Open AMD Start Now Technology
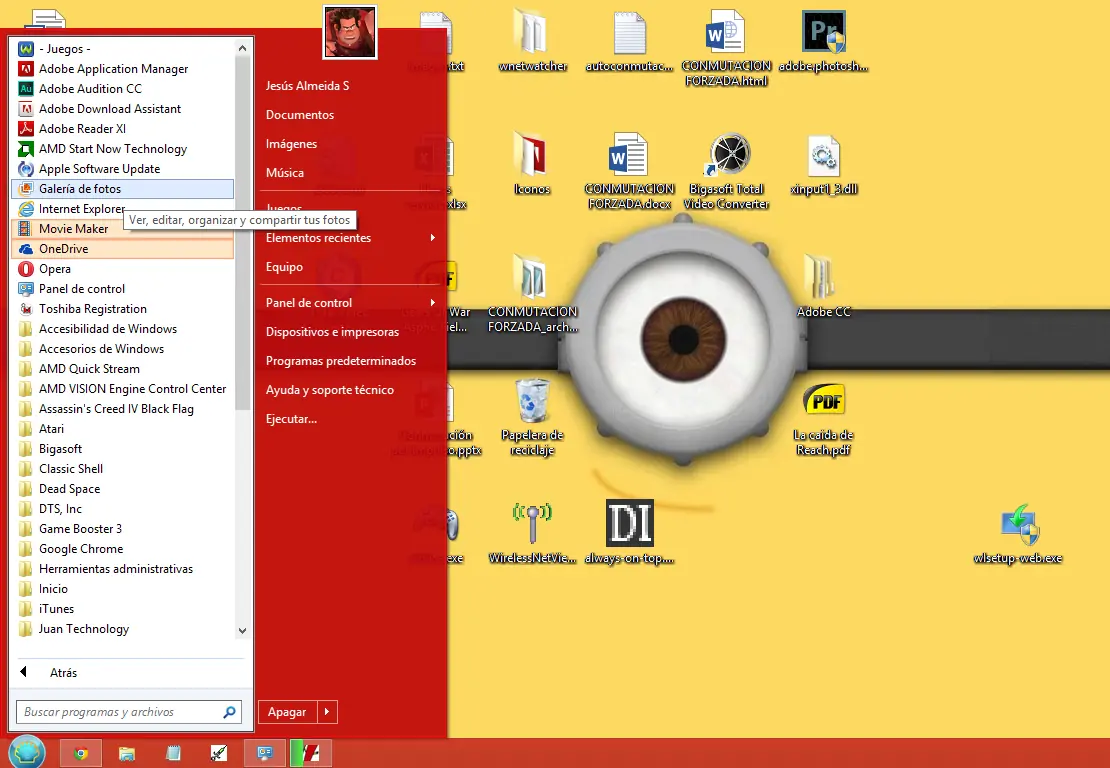1110x768 pixels. [x=122, y=149]
